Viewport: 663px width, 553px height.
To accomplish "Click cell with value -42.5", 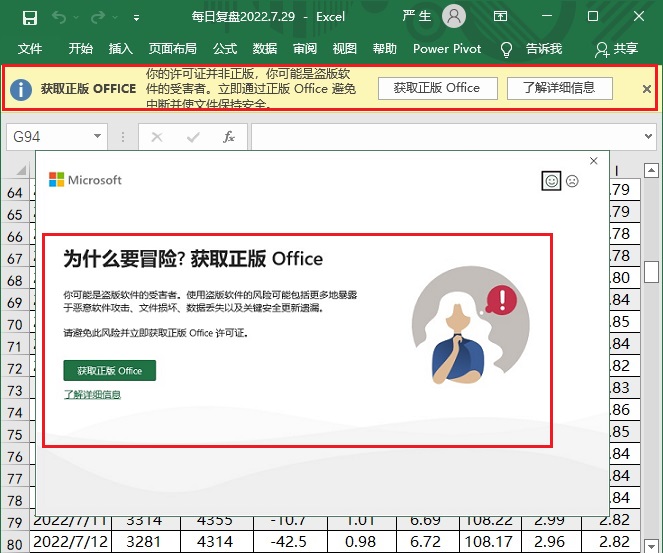I will pos(291,541).
